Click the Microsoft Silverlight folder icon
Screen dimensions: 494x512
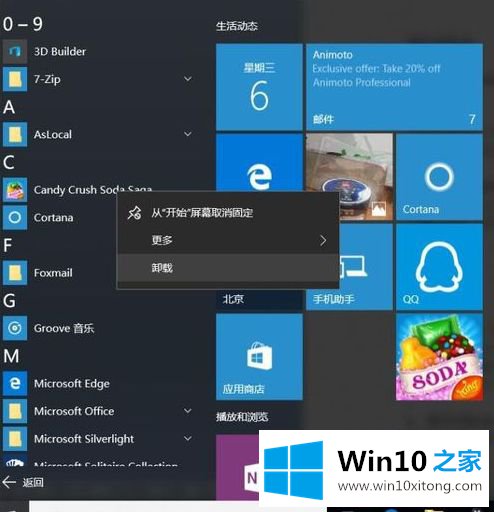(15, 439)
